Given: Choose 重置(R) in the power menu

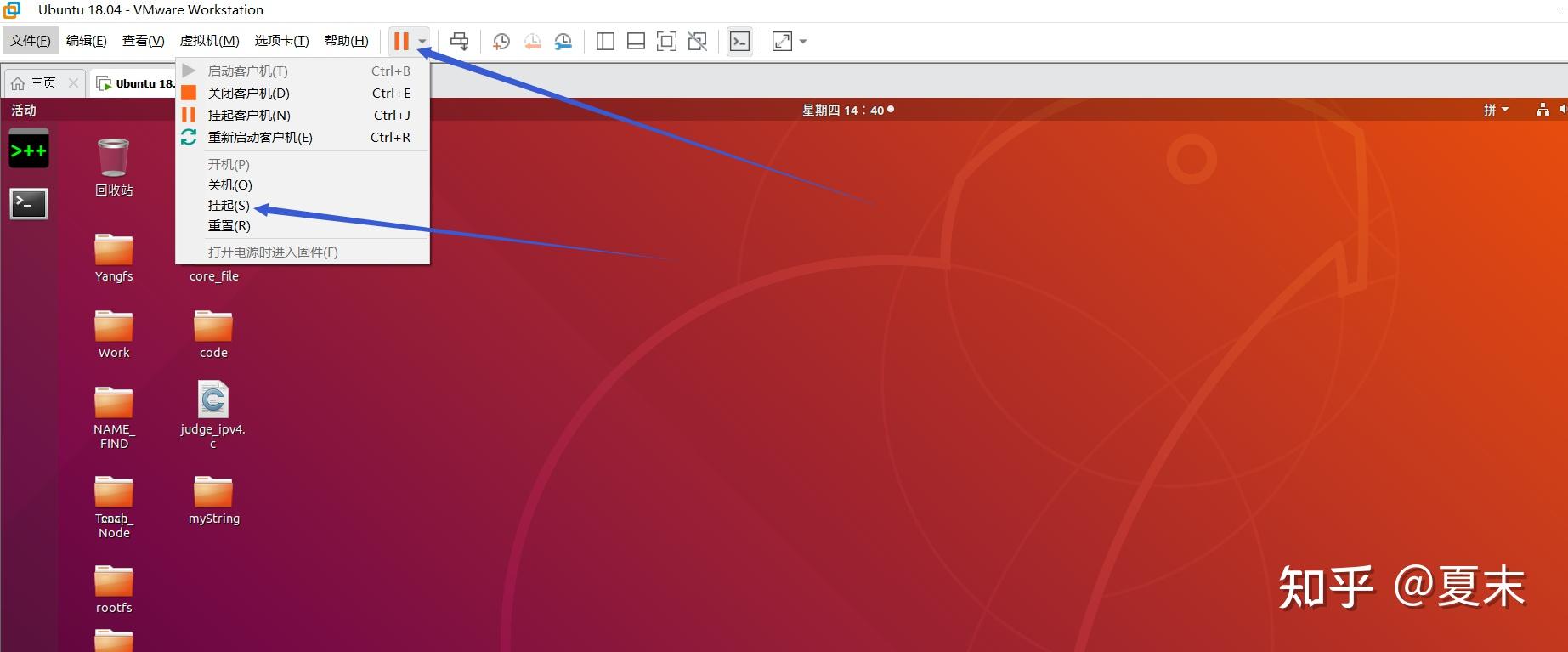Looking at the screenshot, I should pyautogui.click(x=303, y=226).
